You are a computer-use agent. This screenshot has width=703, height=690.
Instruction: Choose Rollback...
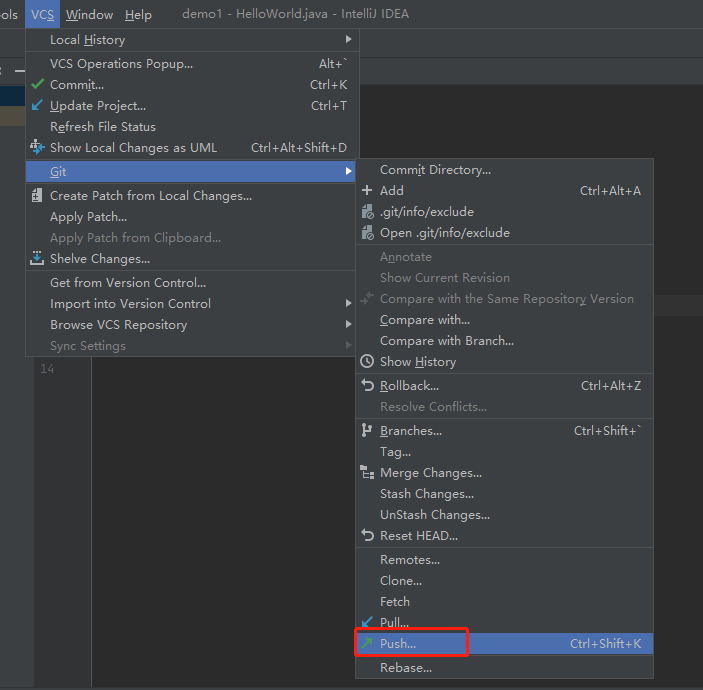tap(504, 386)
